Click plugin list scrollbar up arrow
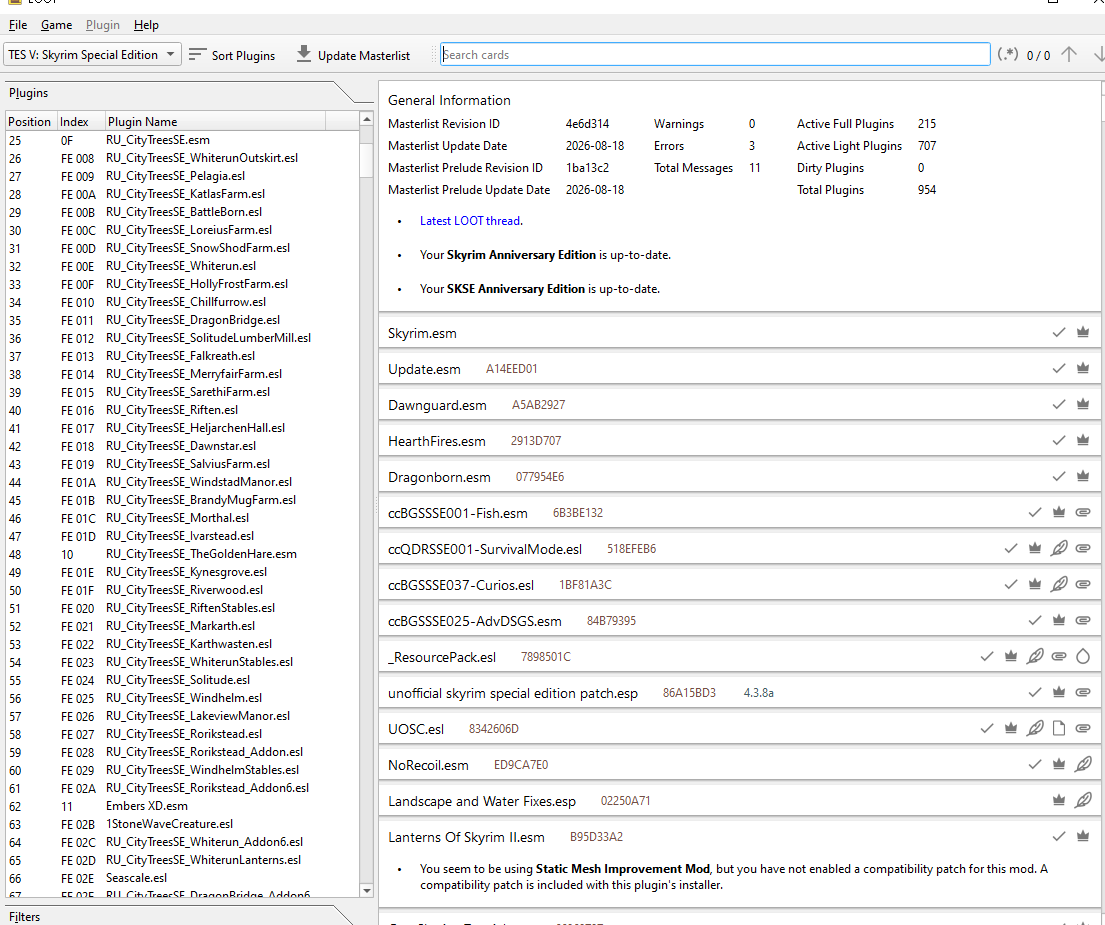 (366, 120)
